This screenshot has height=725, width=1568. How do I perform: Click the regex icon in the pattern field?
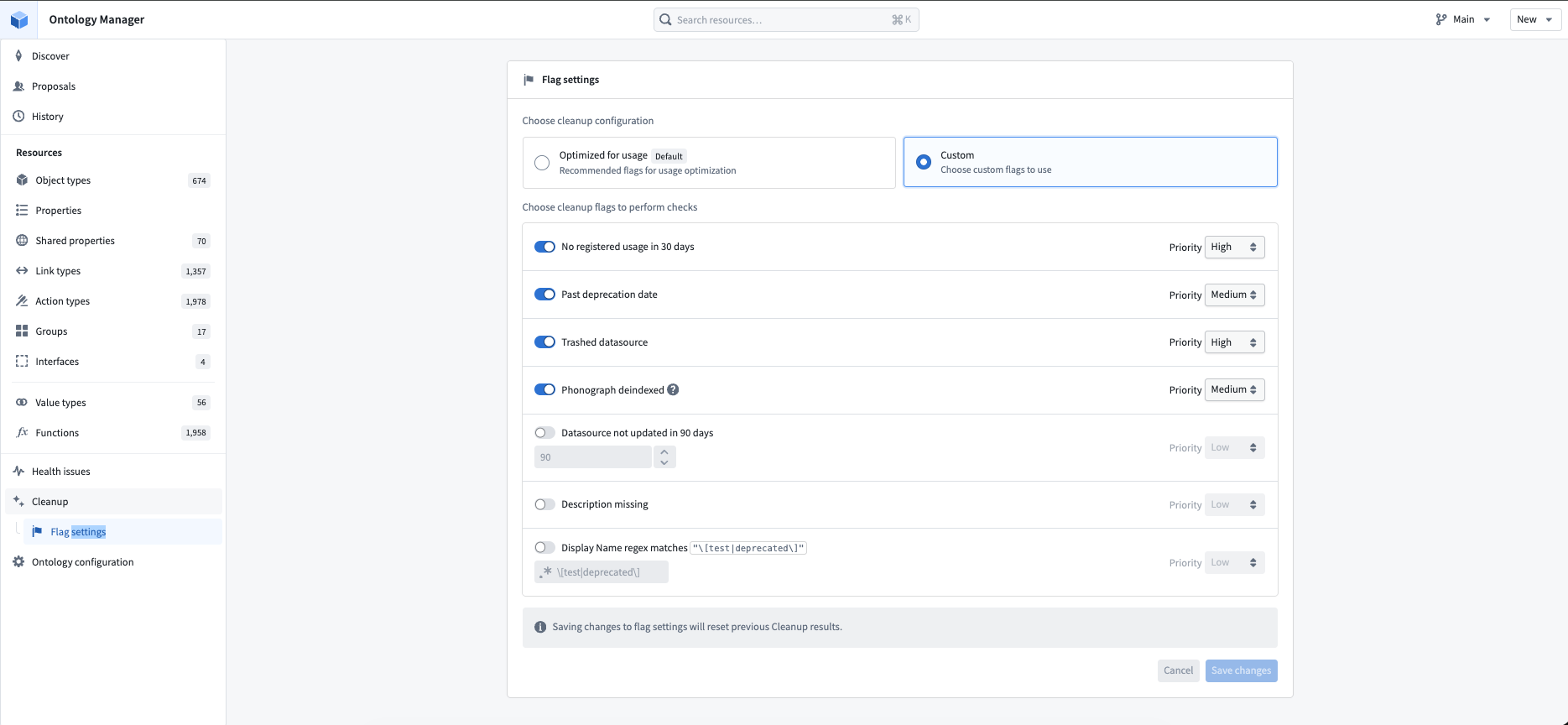pos(546,572)
